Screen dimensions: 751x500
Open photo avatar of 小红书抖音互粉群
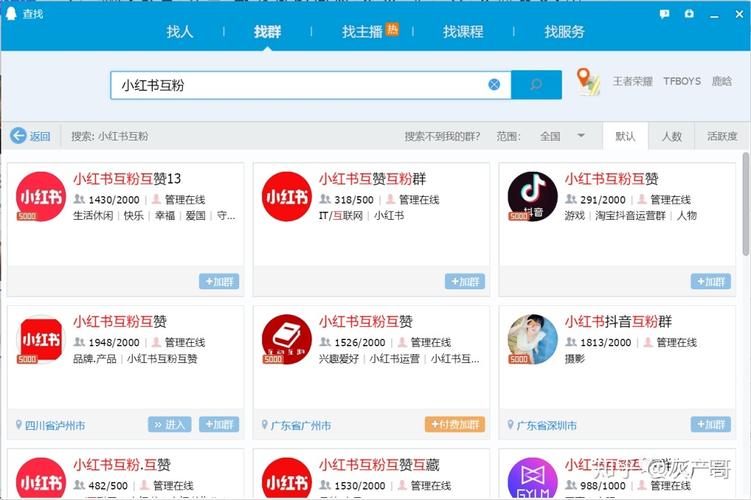tap(533, 339)
